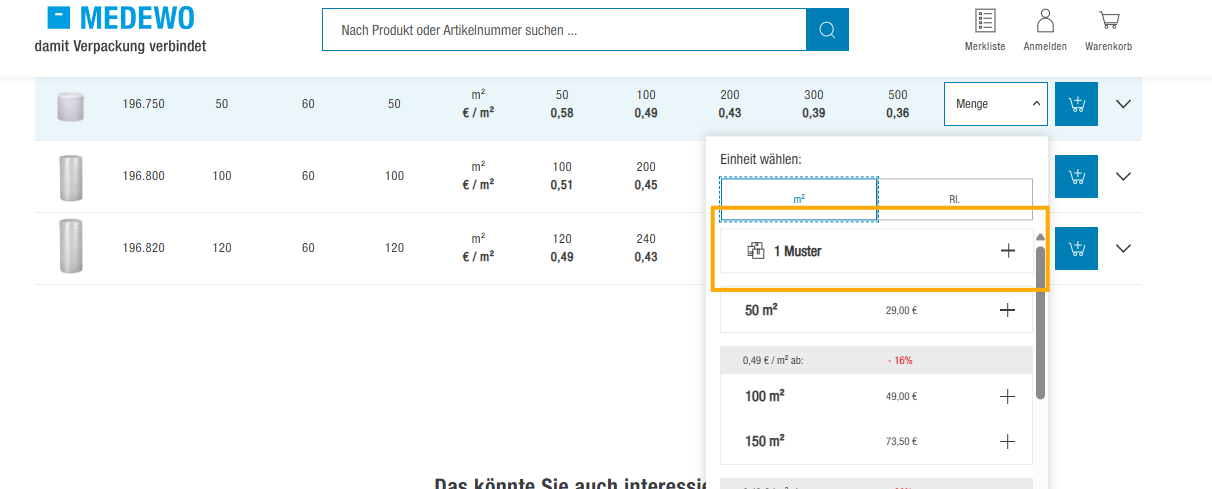Click the sample box icon beside 1 Muster

click(756, 251)
